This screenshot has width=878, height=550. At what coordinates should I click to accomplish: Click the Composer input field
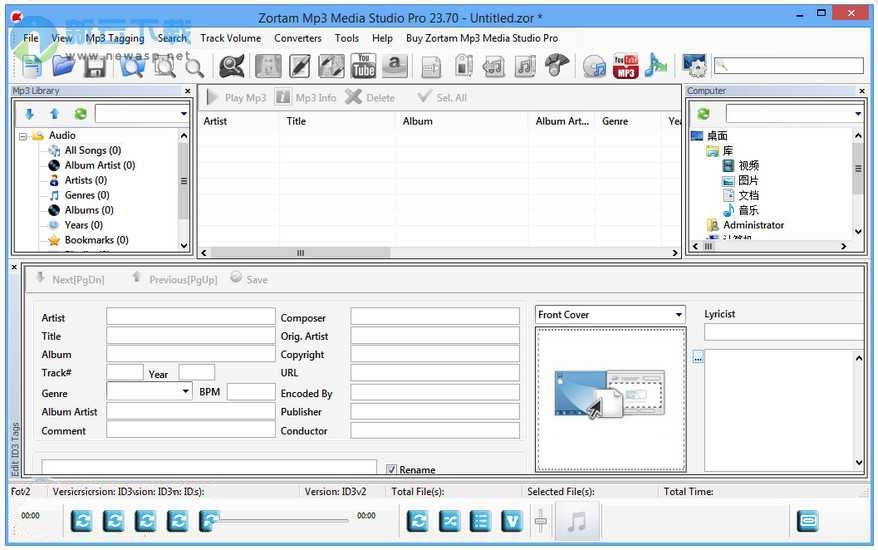435,316
